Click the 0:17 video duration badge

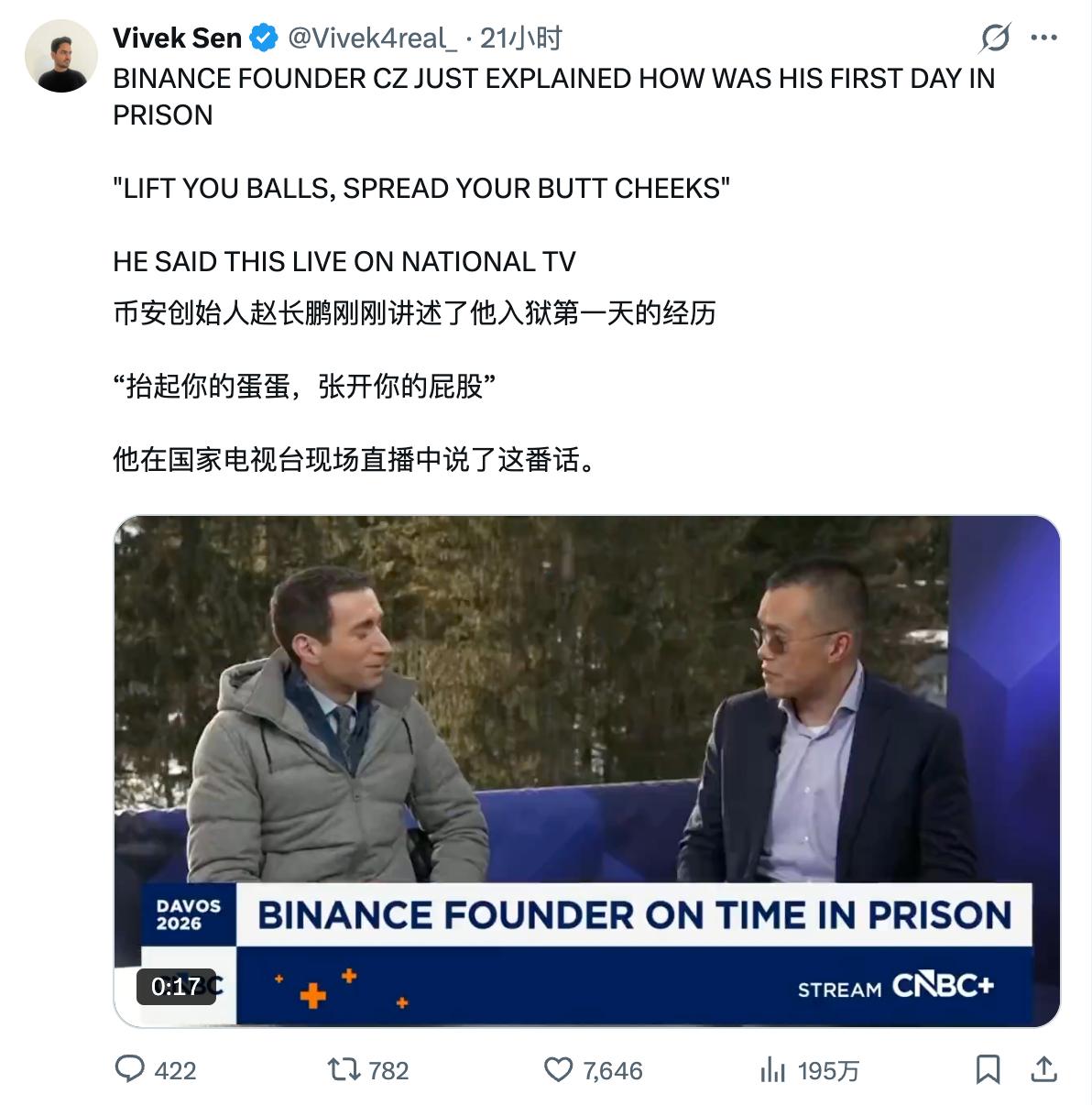tap(174, 987)
